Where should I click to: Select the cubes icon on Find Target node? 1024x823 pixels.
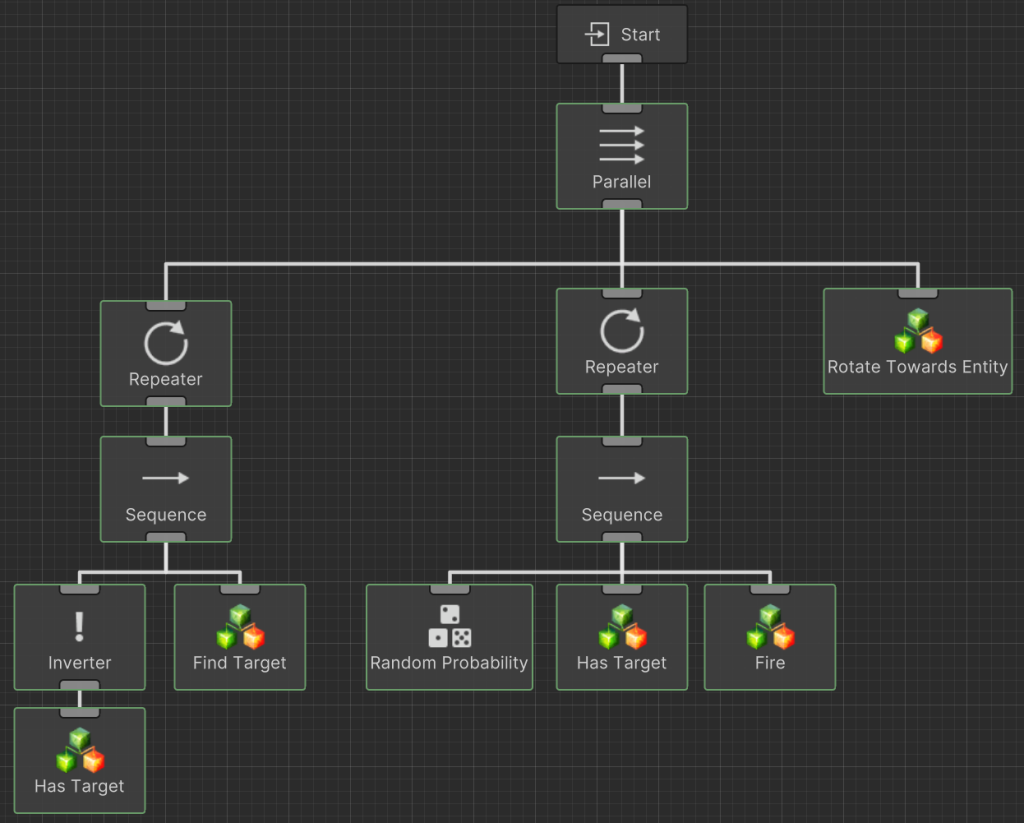[x=240, y=627]
